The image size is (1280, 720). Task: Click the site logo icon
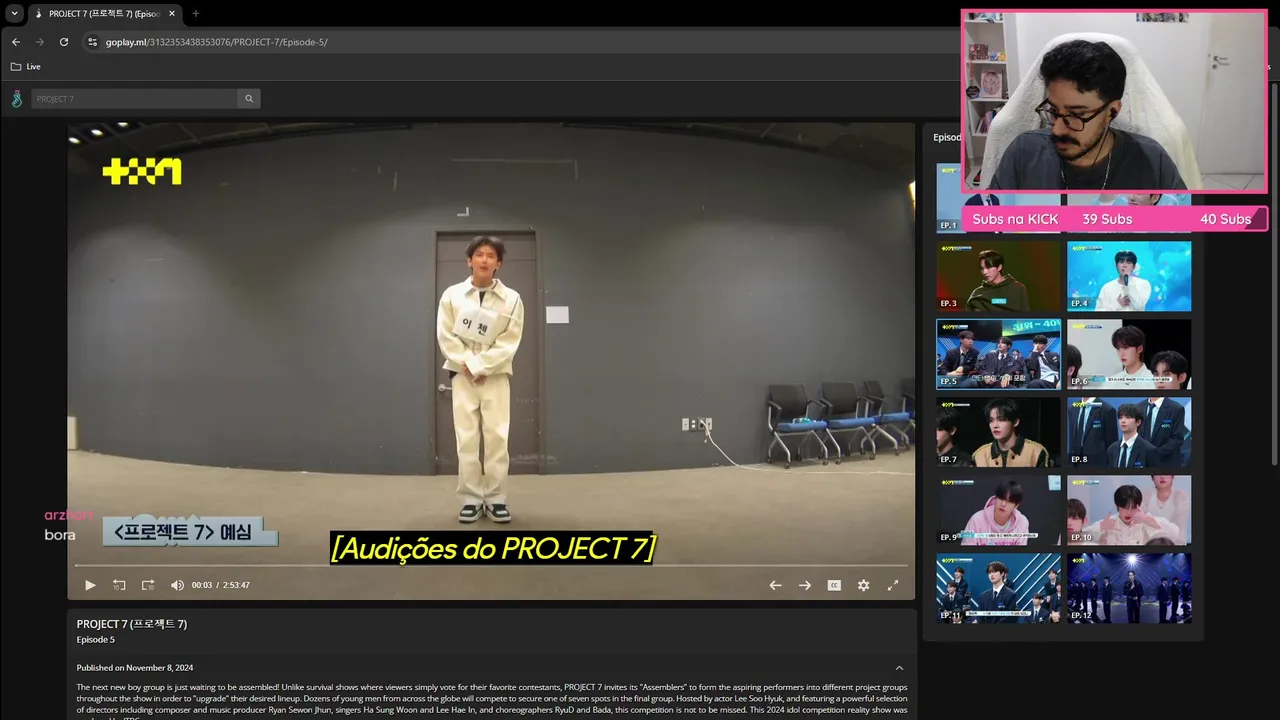point(16,99)
